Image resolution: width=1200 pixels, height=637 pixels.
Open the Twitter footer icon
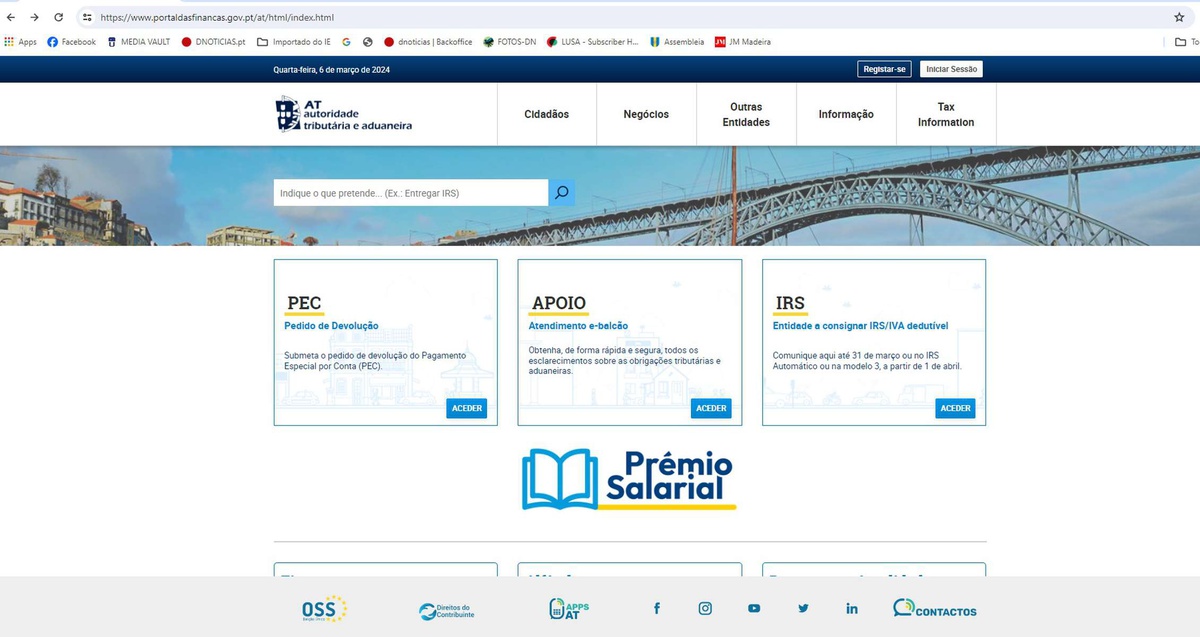[803, 608]
